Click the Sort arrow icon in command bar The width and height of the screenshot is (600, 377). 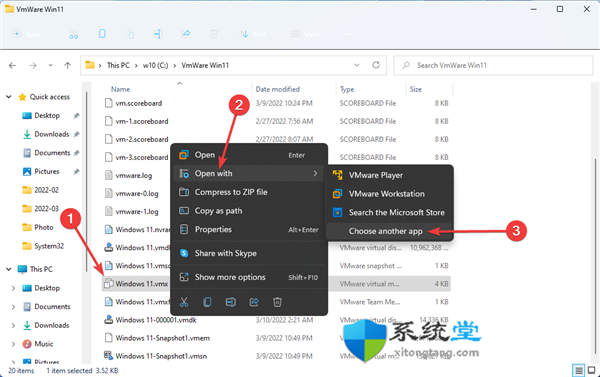245,34
